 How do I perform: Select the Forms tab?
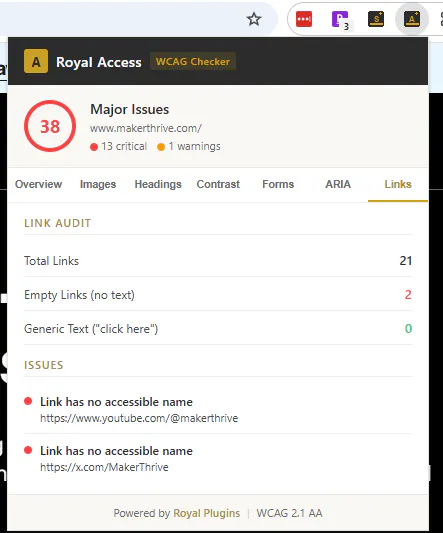tap(278, 184)
